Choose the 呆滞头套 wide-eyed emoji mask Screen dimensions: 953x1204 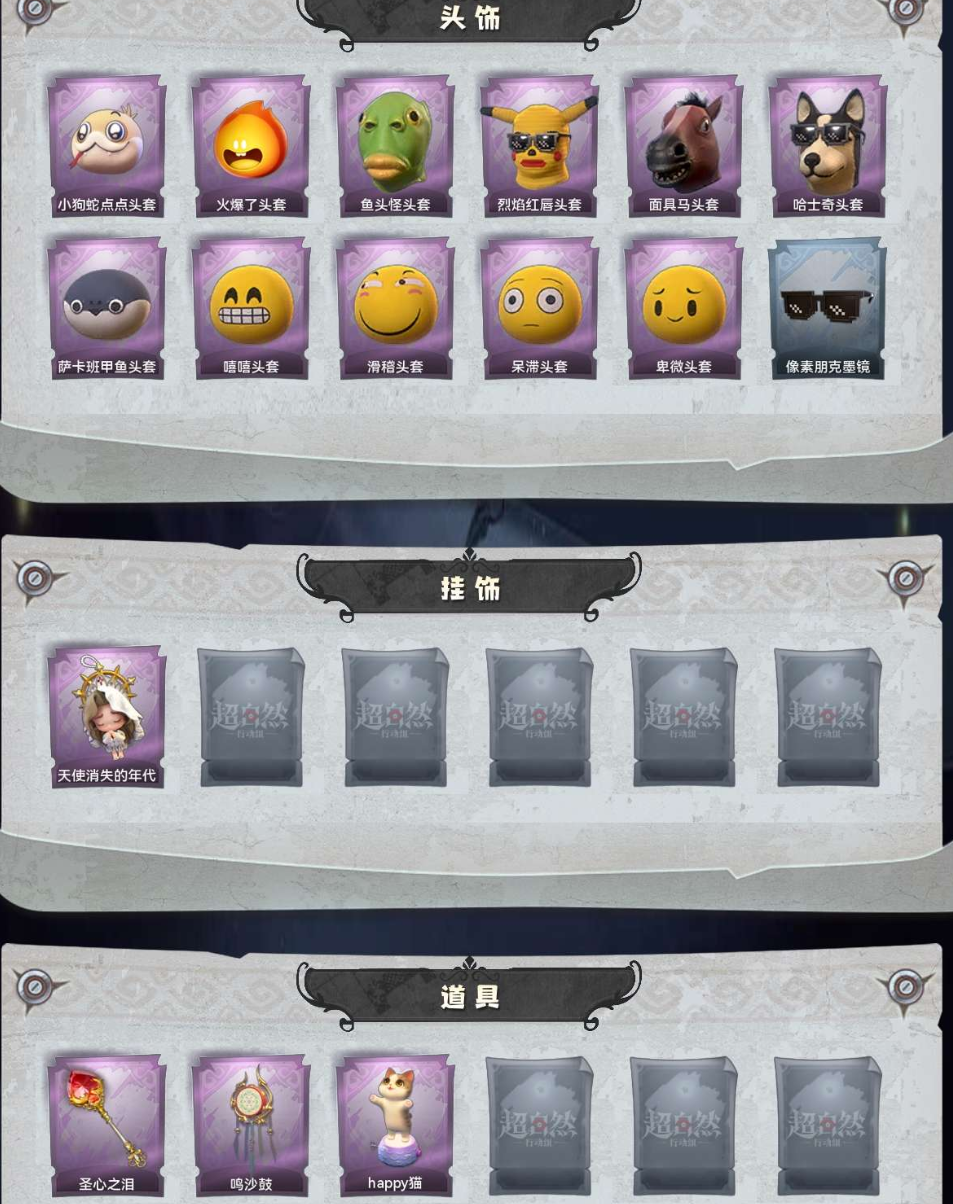pyautogui.click(x=539, y=309)
